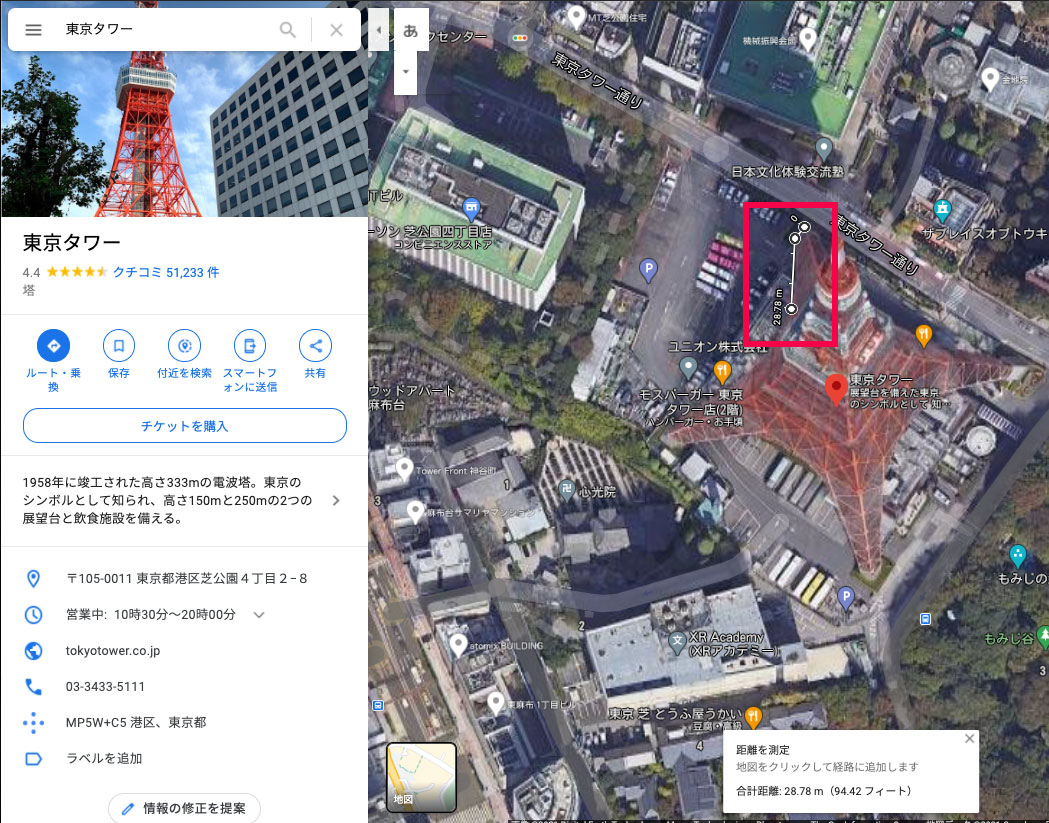Open the hamburger main menu

pos(33,29)
